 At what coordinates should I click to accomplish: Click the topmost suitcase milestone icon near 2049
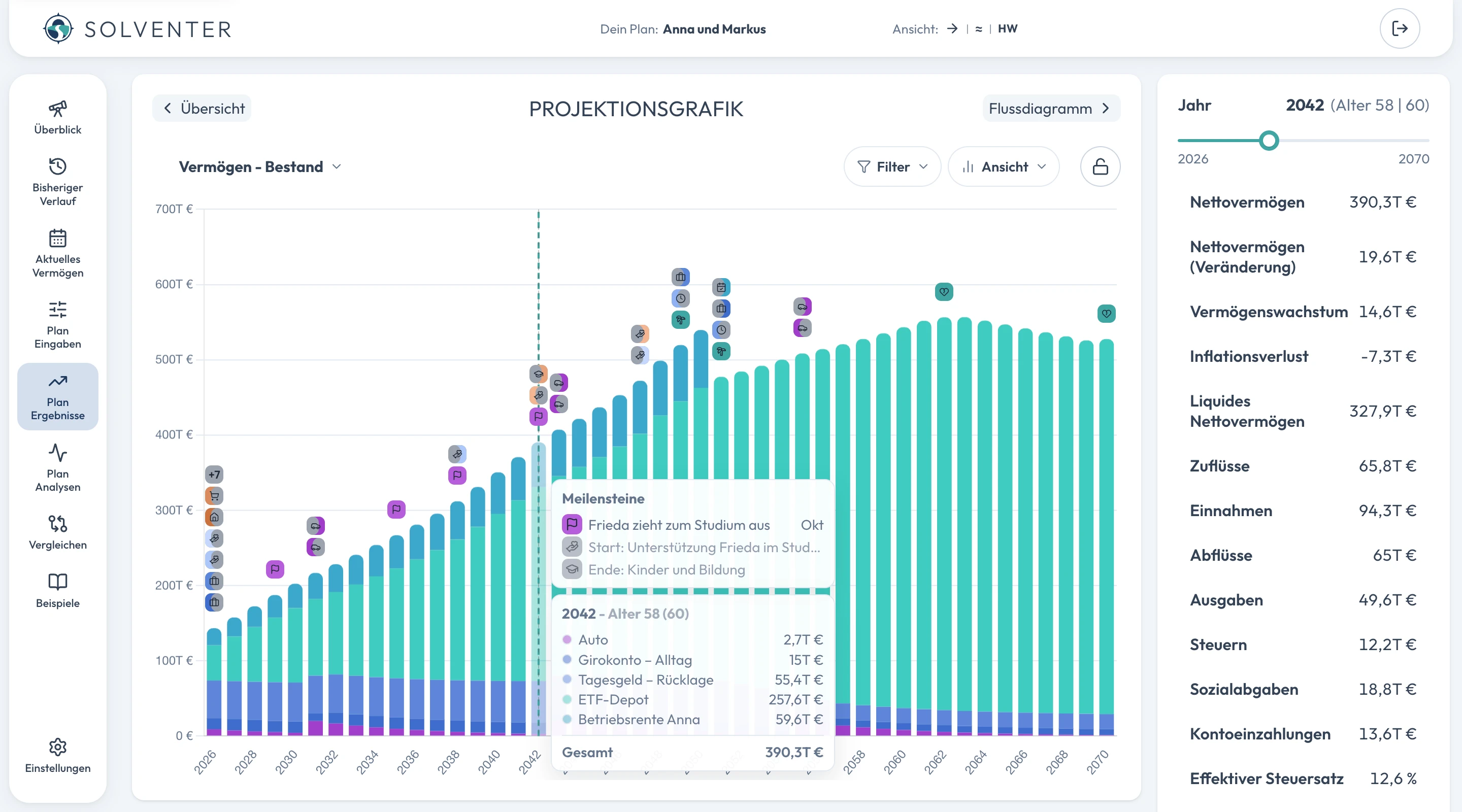(x=680, y=277)
